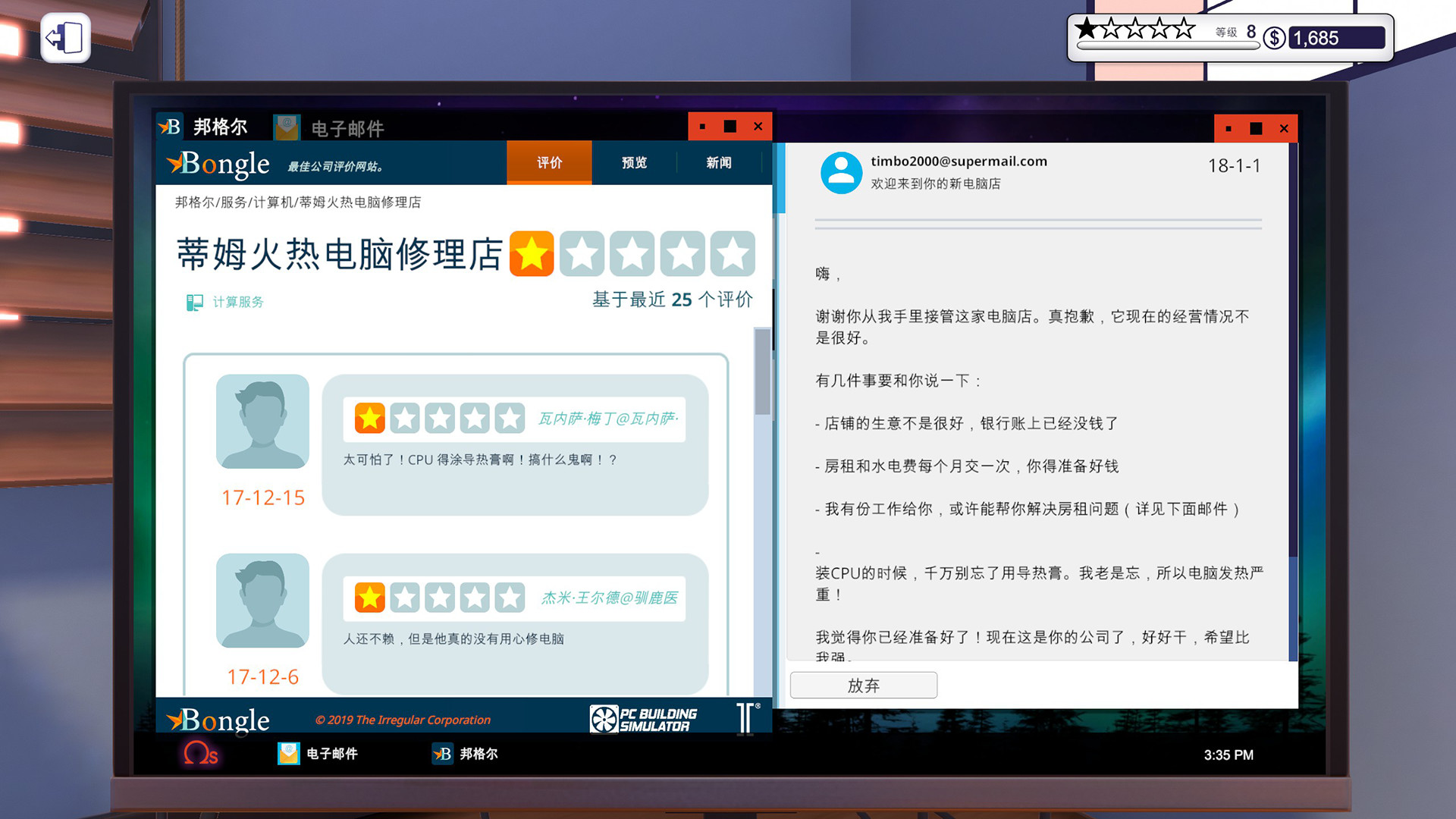The width and height of the screenshot is (1456, 819).
Task: Click the timbo2000 sender avatar
Action: [x=841, y=173]
